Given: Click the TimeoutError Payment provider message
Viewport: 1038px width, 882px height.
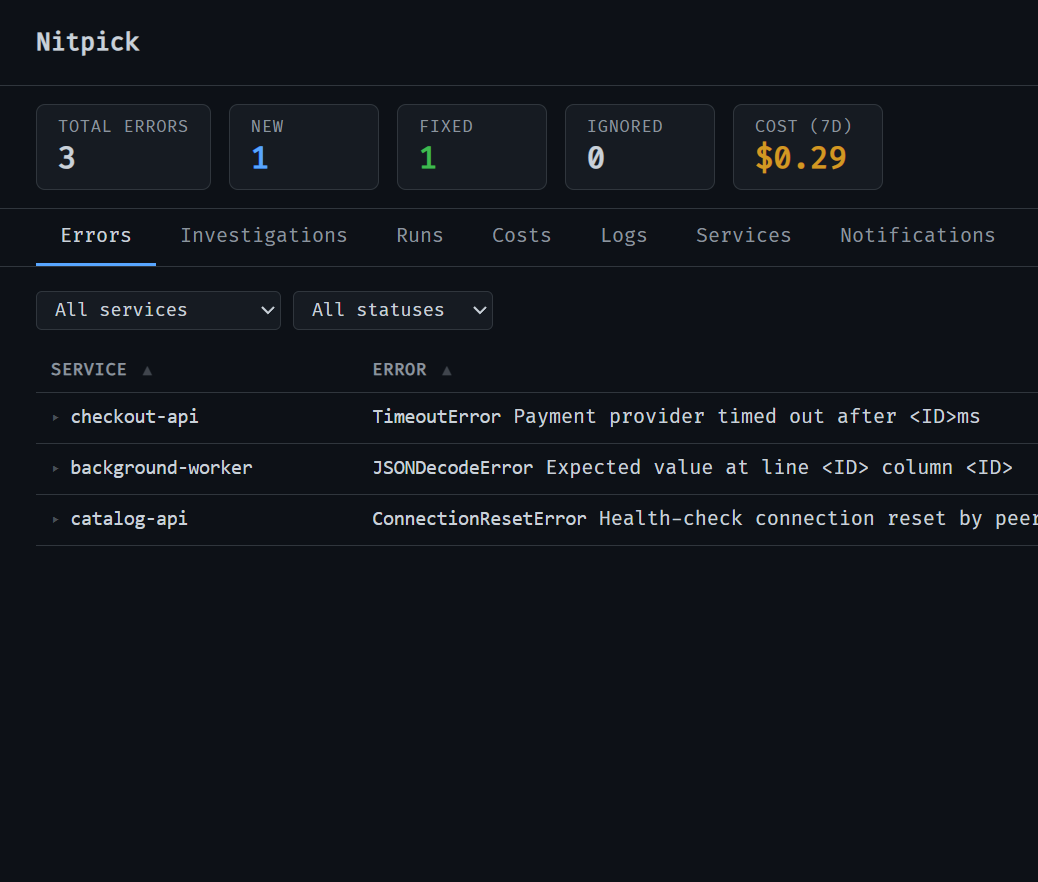Looking at the screenshot, I should 676,417.
